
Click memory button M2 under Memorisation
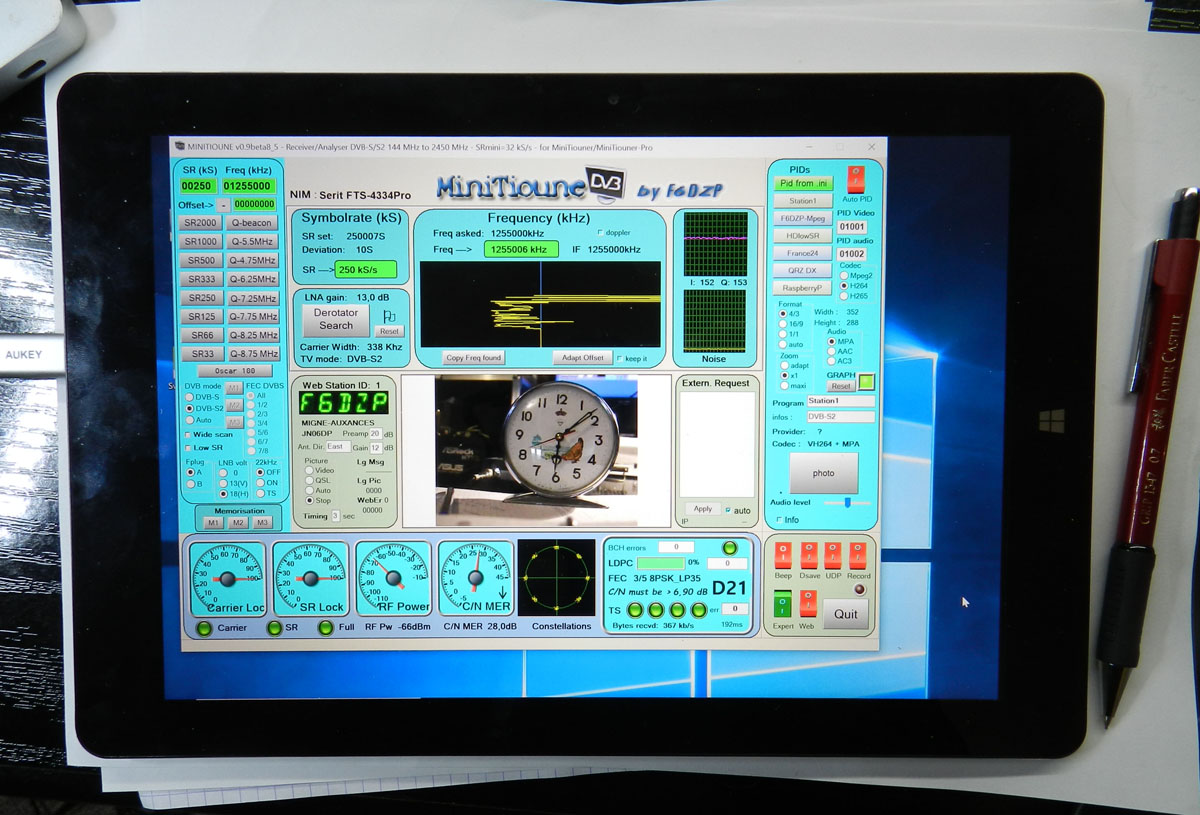click(x=238, y=523)
